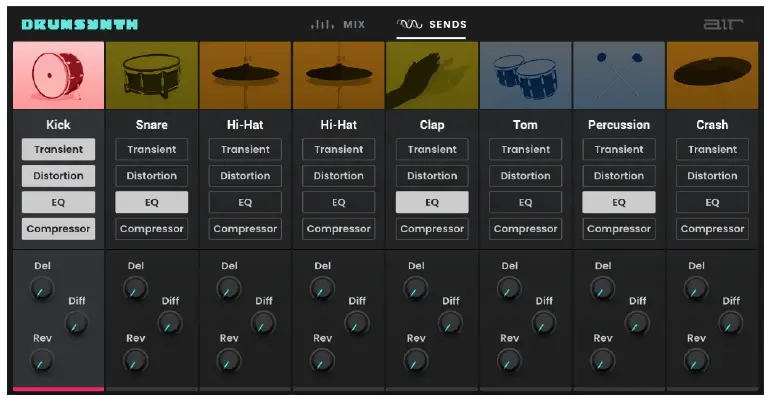Enable Compressor on the Clap channel

click(x=432, y=229)
